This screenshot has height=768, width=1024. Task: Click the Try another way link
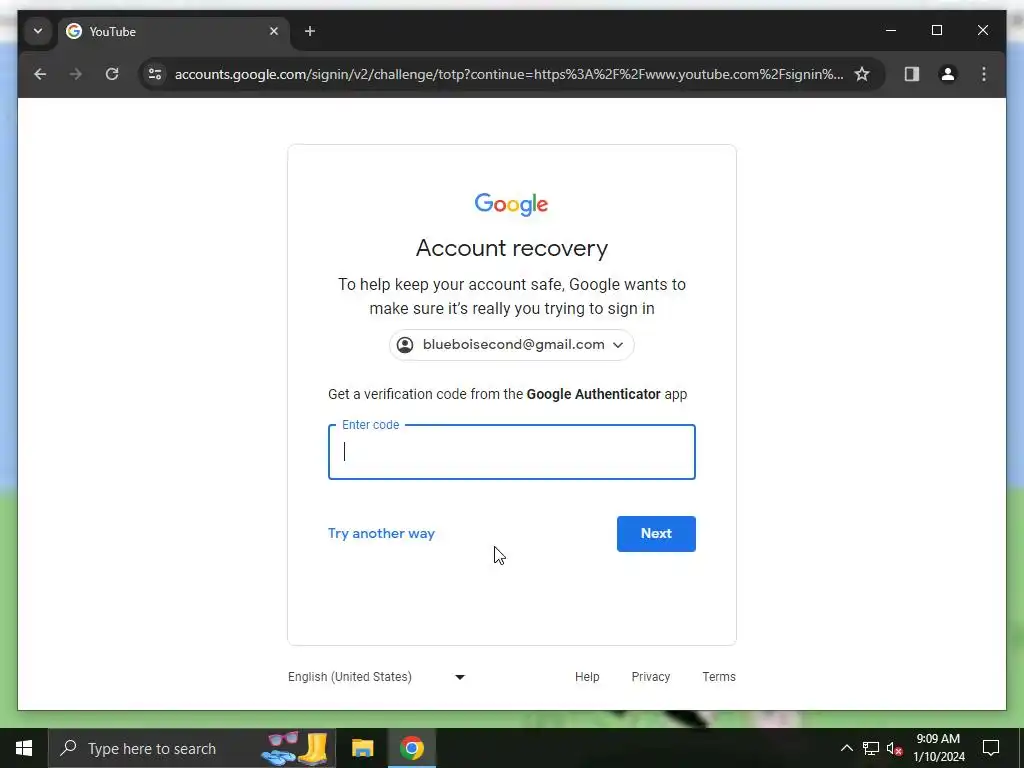pos(381,534)
